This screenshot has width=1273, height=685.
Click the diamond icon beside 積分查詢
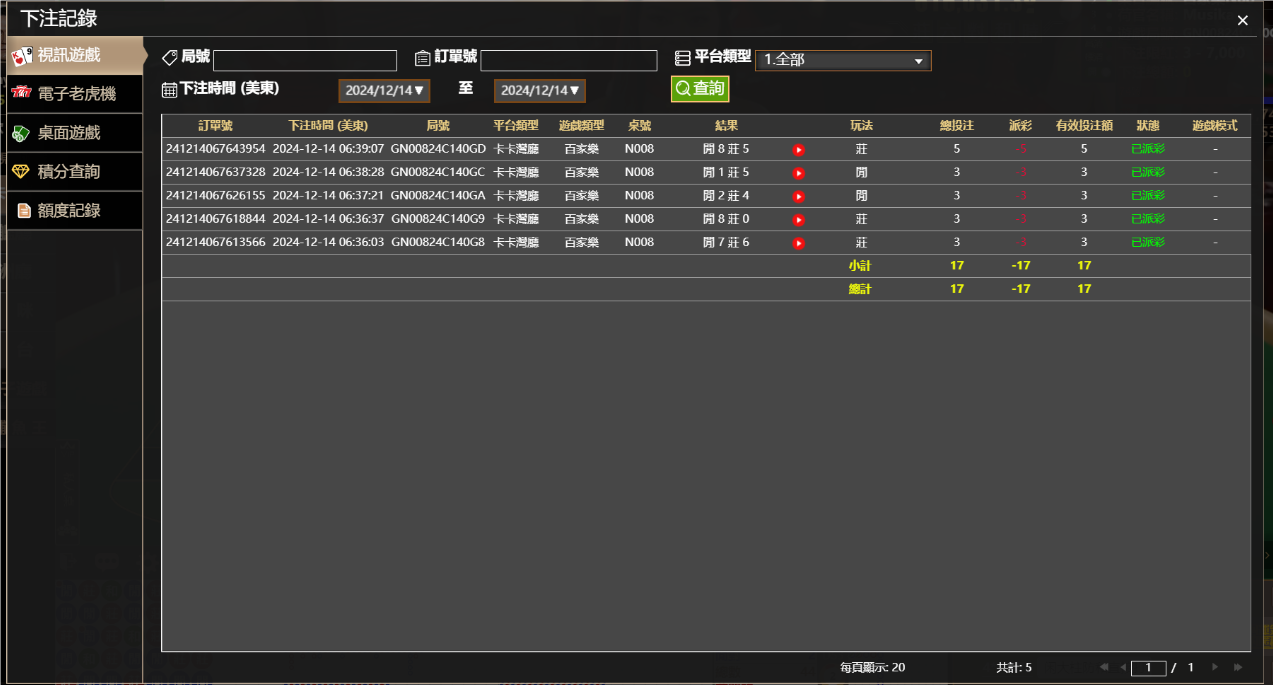pos(22,171)
